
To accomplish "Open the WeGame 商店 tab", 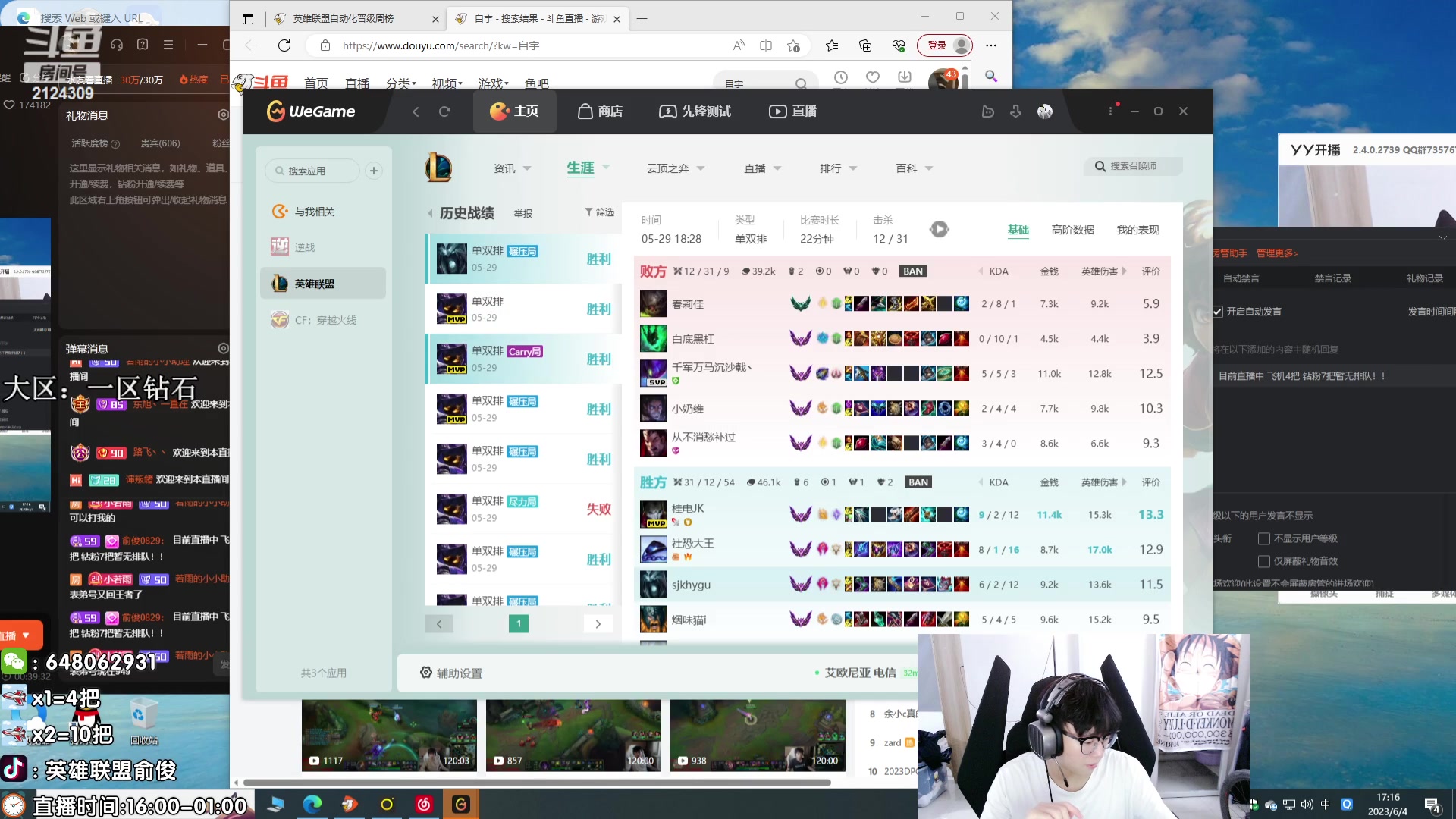I will [x=600, y=111].
